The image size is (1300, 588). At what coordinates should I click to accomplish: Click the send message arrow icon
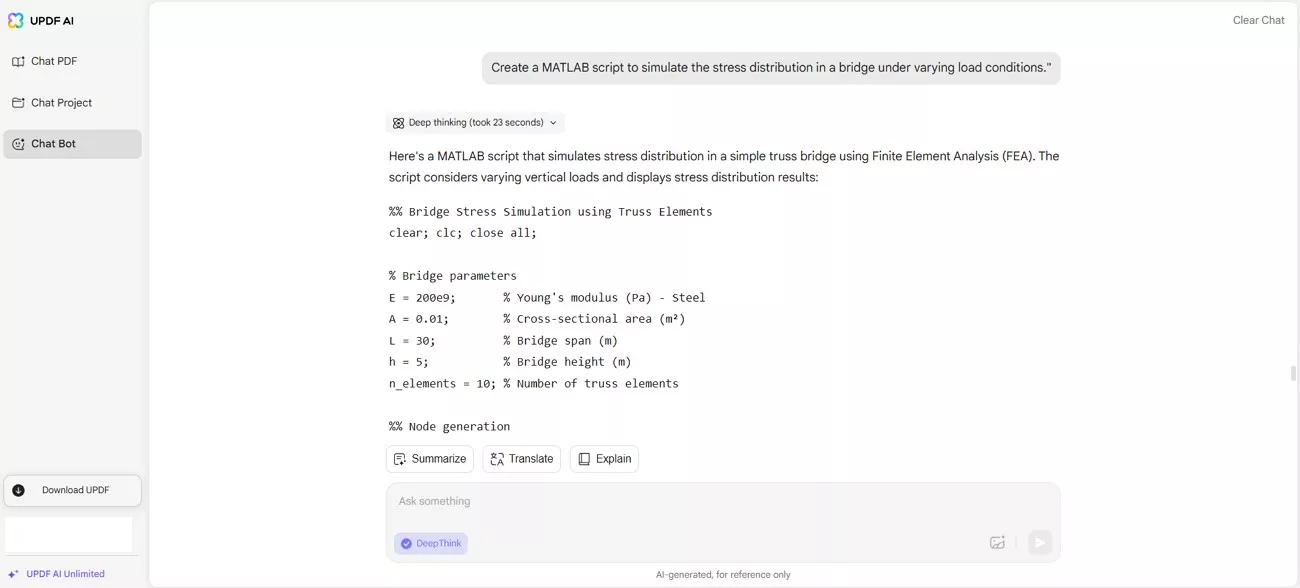coord(1039,541)
